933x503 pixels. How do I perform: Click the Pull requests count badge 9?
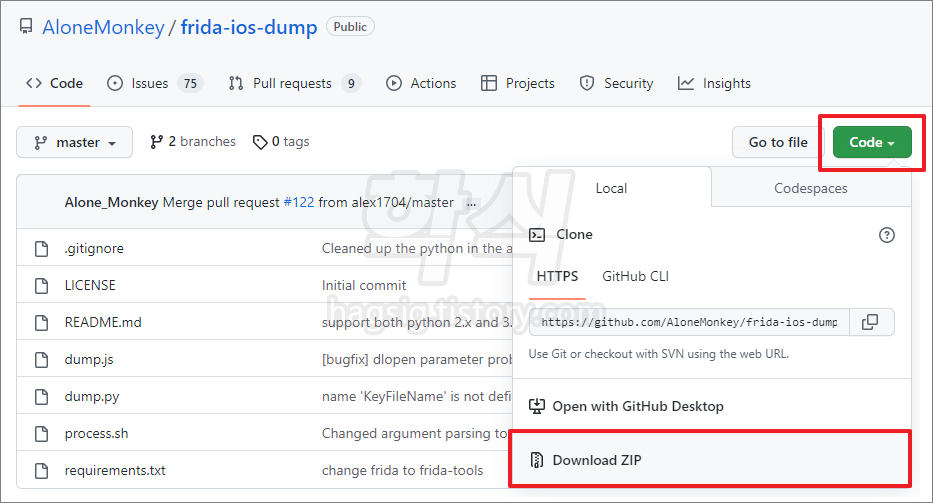(x=351, y=83)
